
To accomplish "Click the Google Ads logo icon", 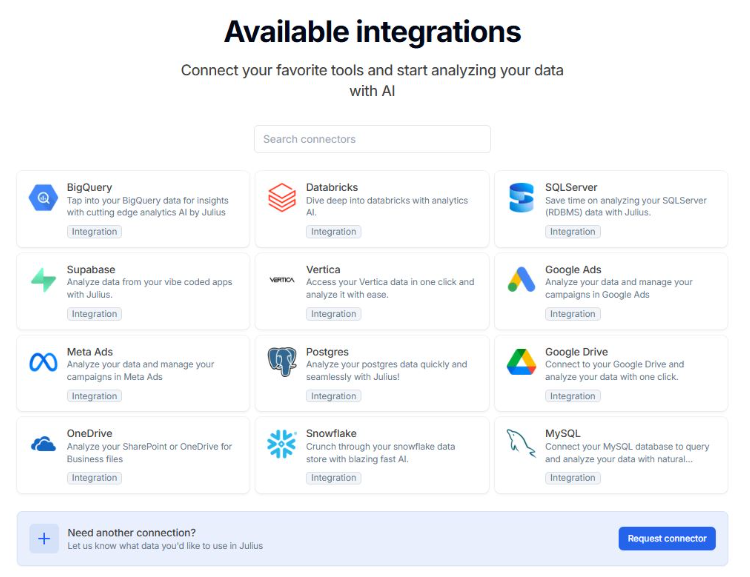I will point(521,279).
